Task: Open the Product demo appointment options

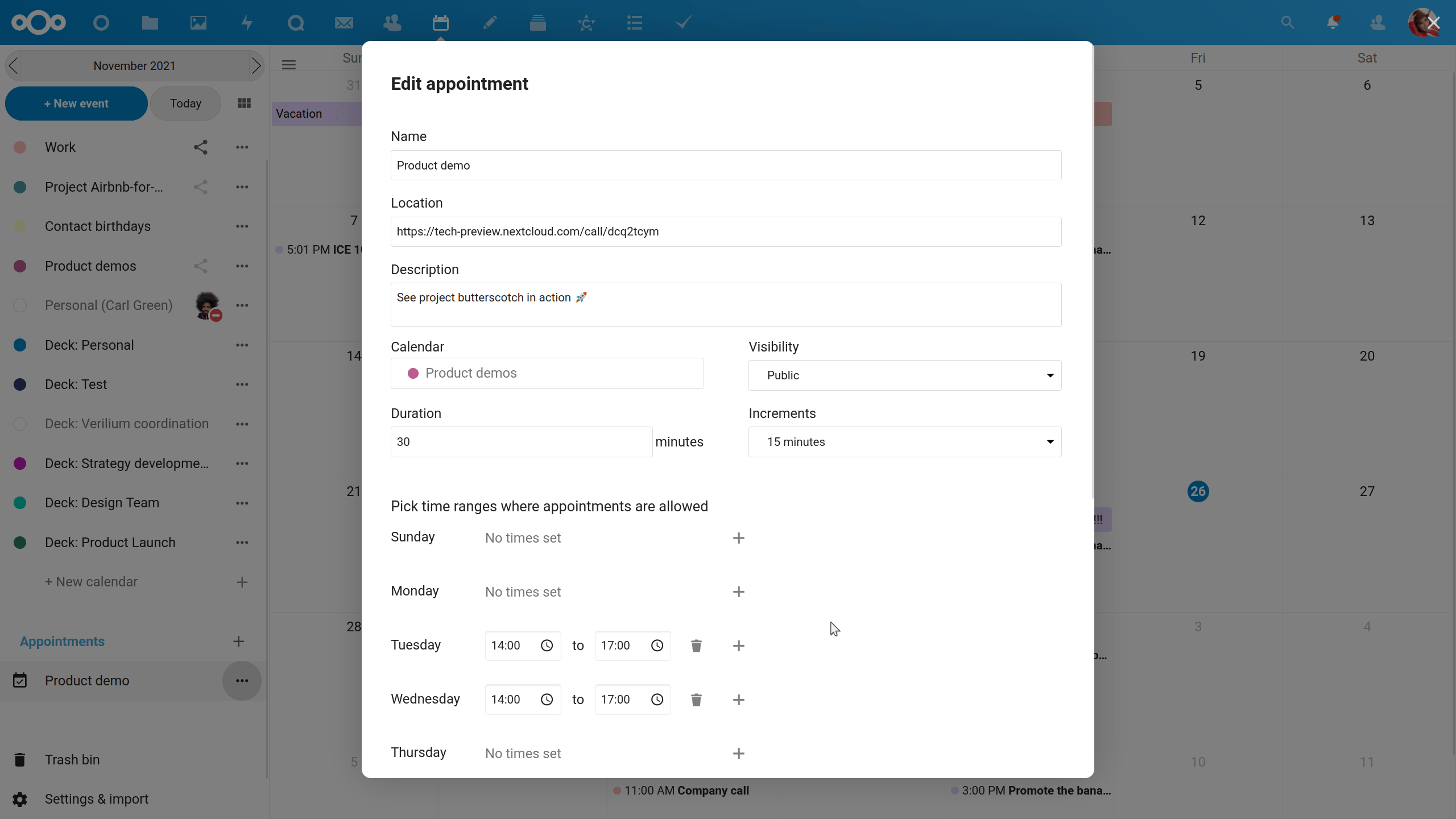Action: coord(242,681)
